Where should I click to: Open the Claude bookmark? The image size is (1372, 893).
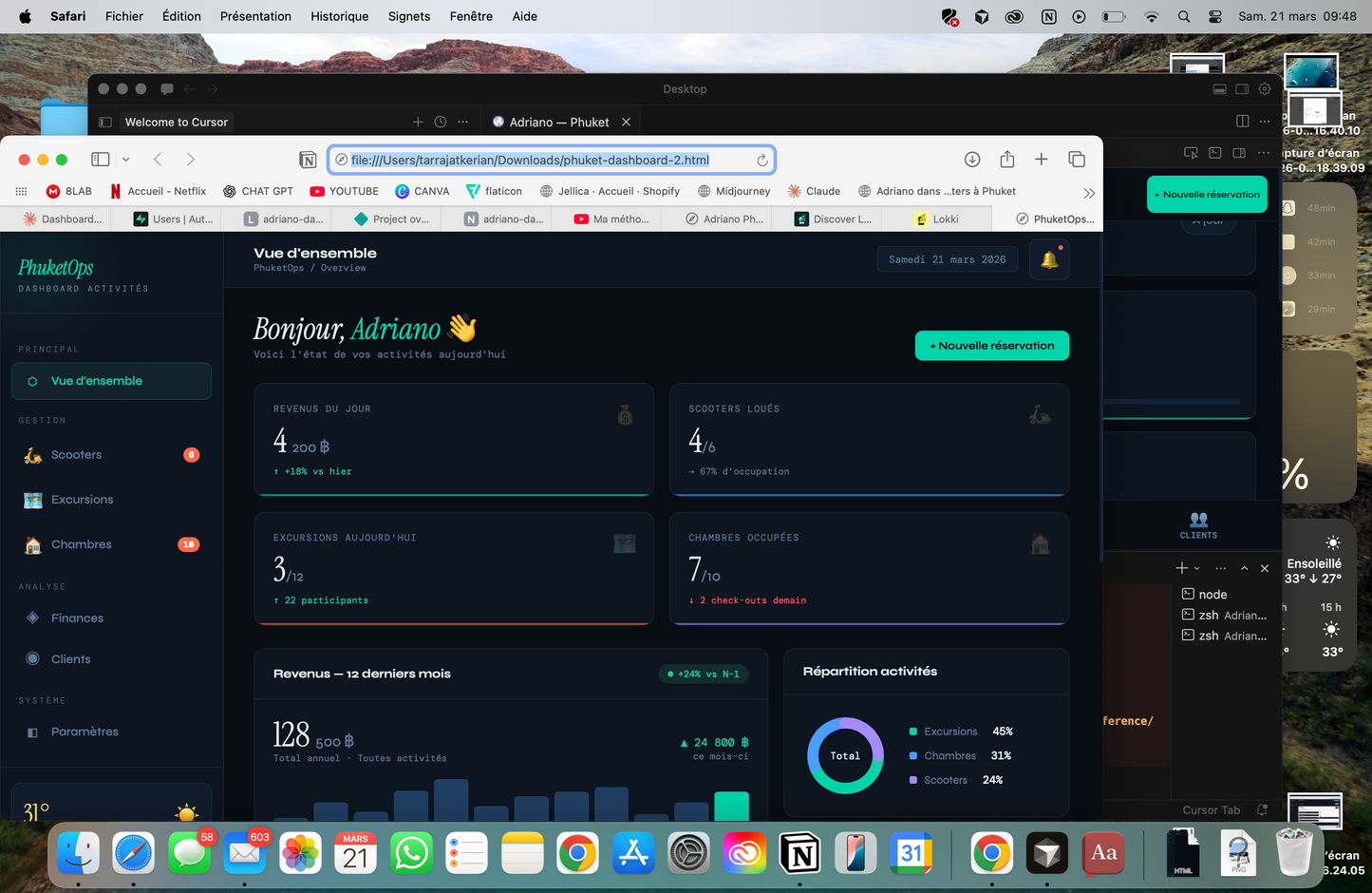(x=814, y=191)
